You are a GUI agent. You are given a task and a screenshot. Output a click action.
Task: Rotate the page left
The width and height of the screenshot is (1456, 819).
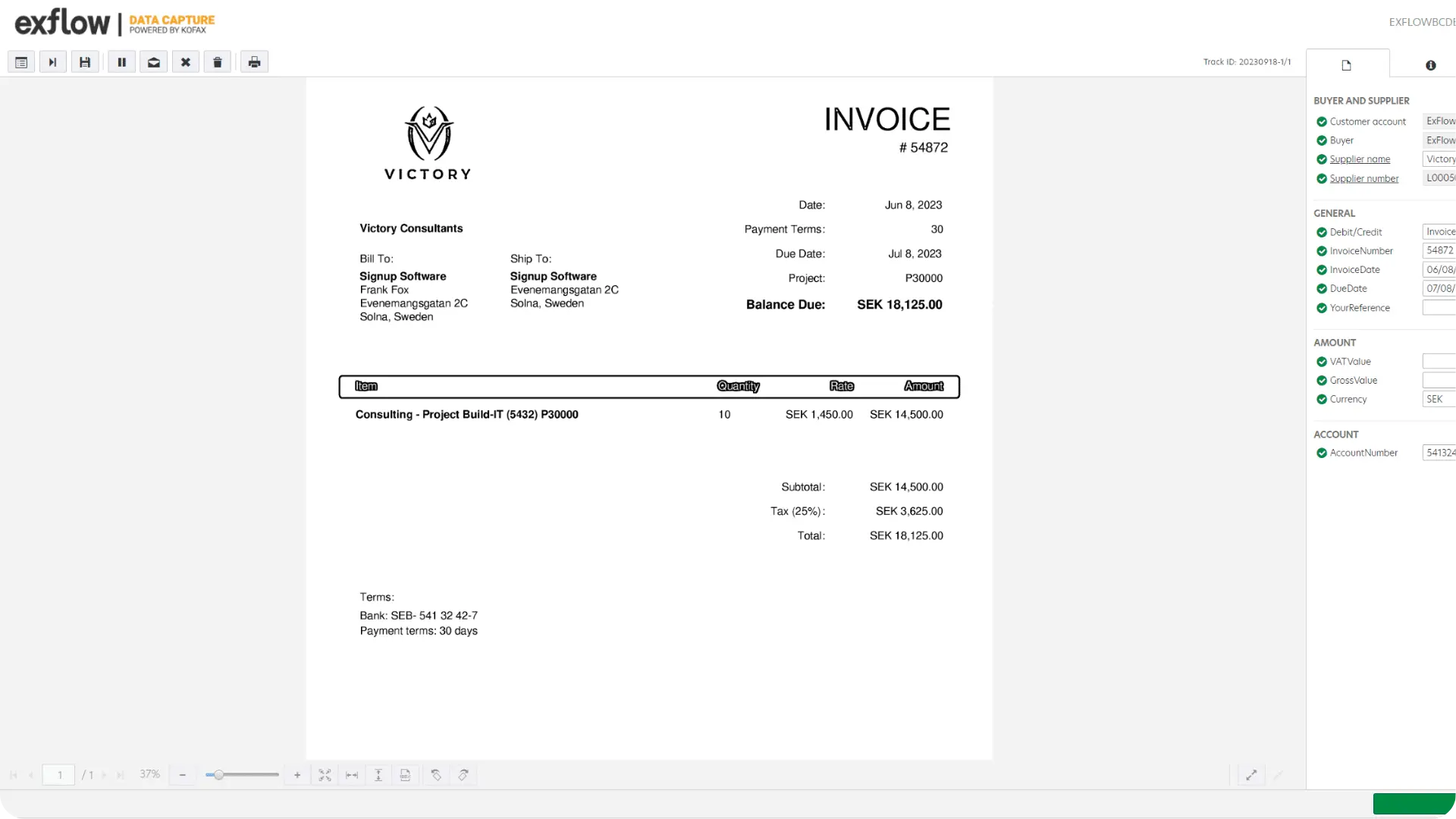tap(436, 775)
